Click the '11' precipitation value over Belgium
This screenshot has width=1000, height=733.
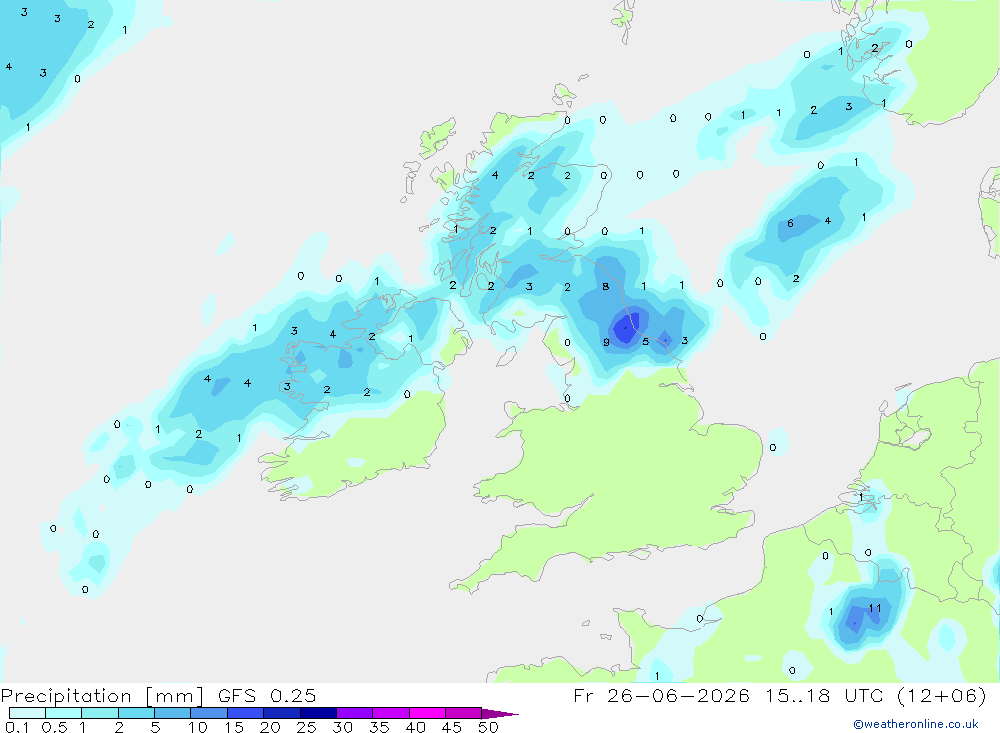(875, 608)
